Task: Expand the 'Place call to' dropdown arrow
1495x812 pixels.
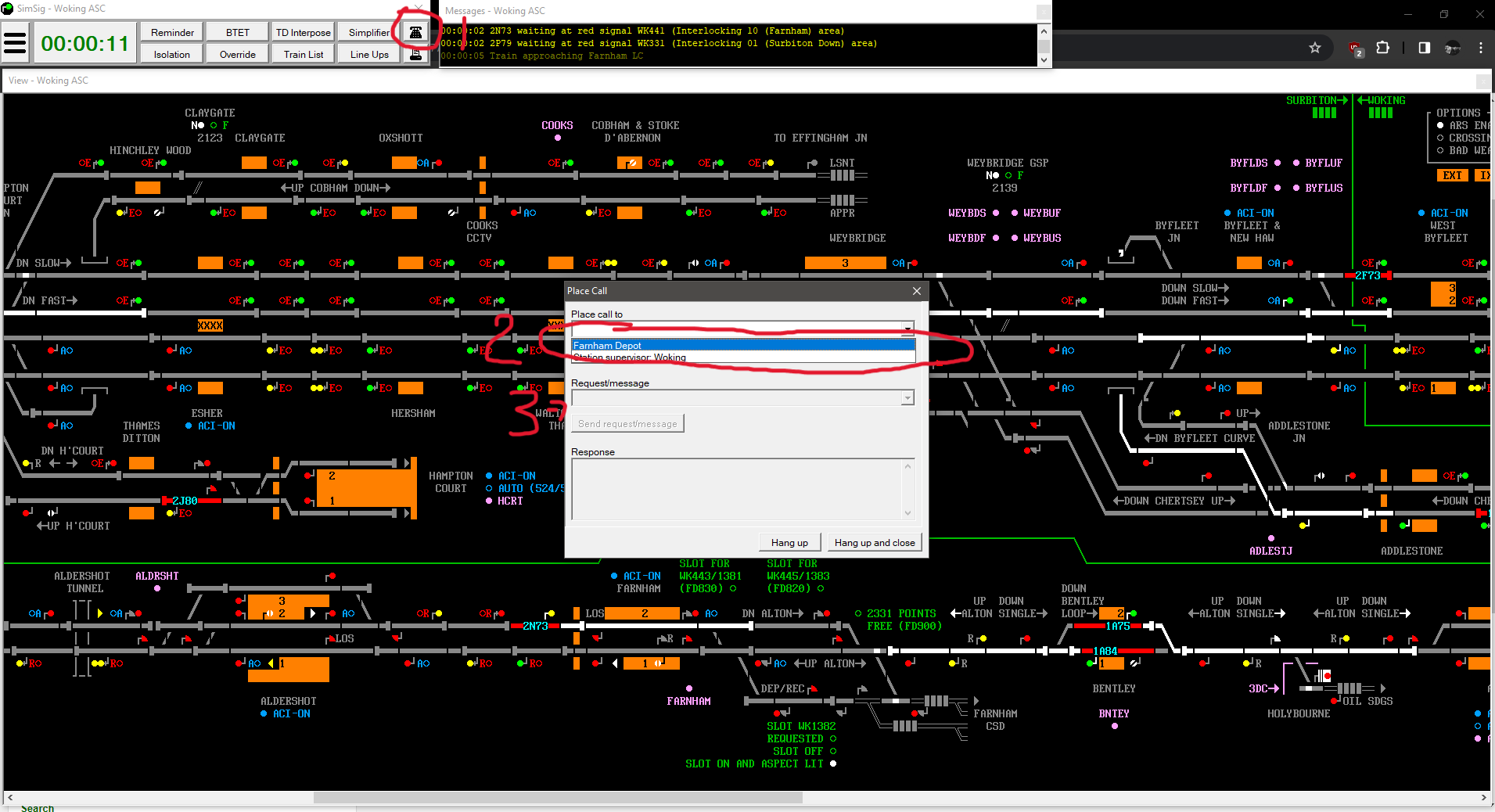Action: coord(907,329)
